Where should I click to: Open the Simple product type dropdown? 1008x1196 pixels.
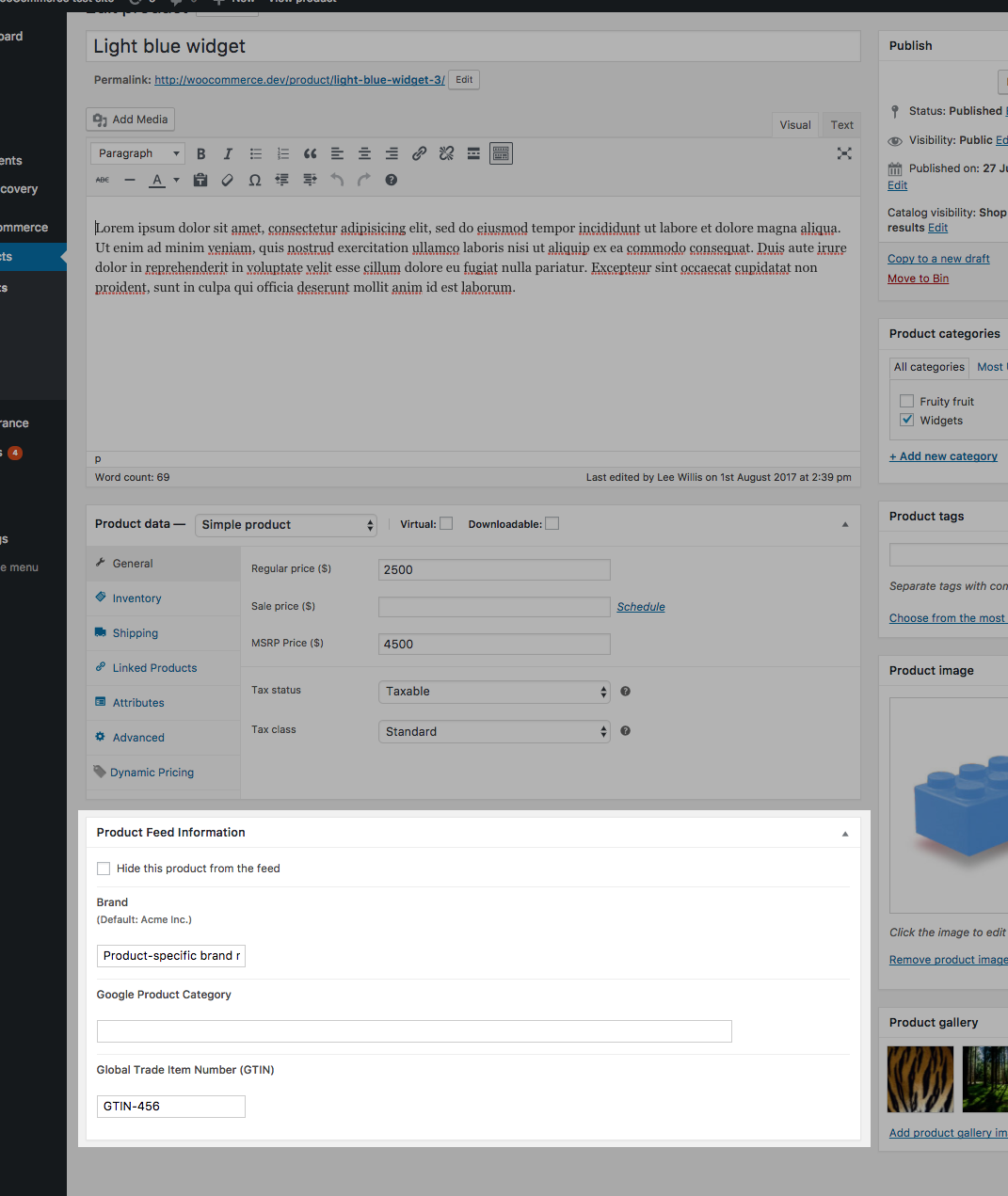click(285, 524)
